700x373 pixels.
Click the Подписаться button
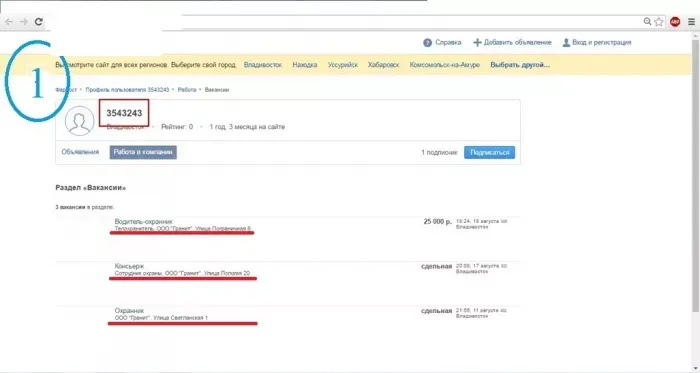pos(489,152)
